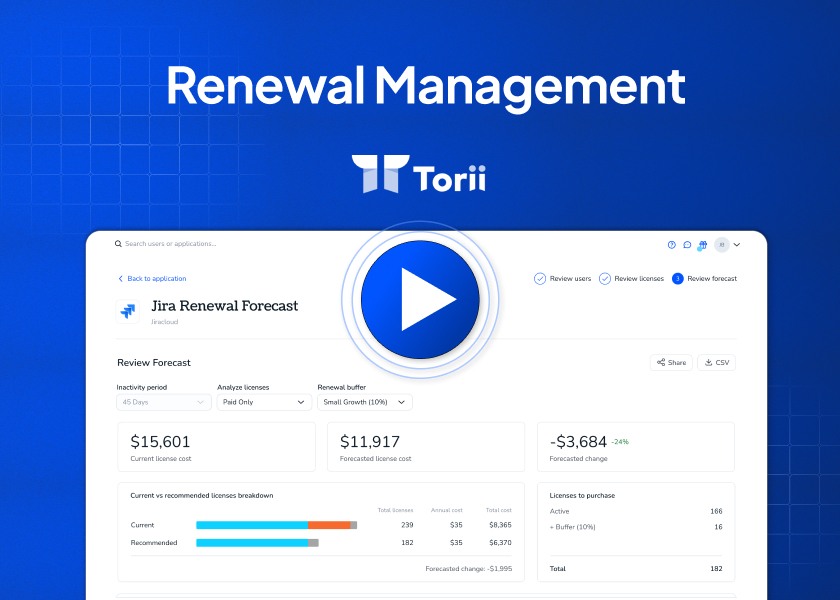Select the Review licenses step

point(631,279)
